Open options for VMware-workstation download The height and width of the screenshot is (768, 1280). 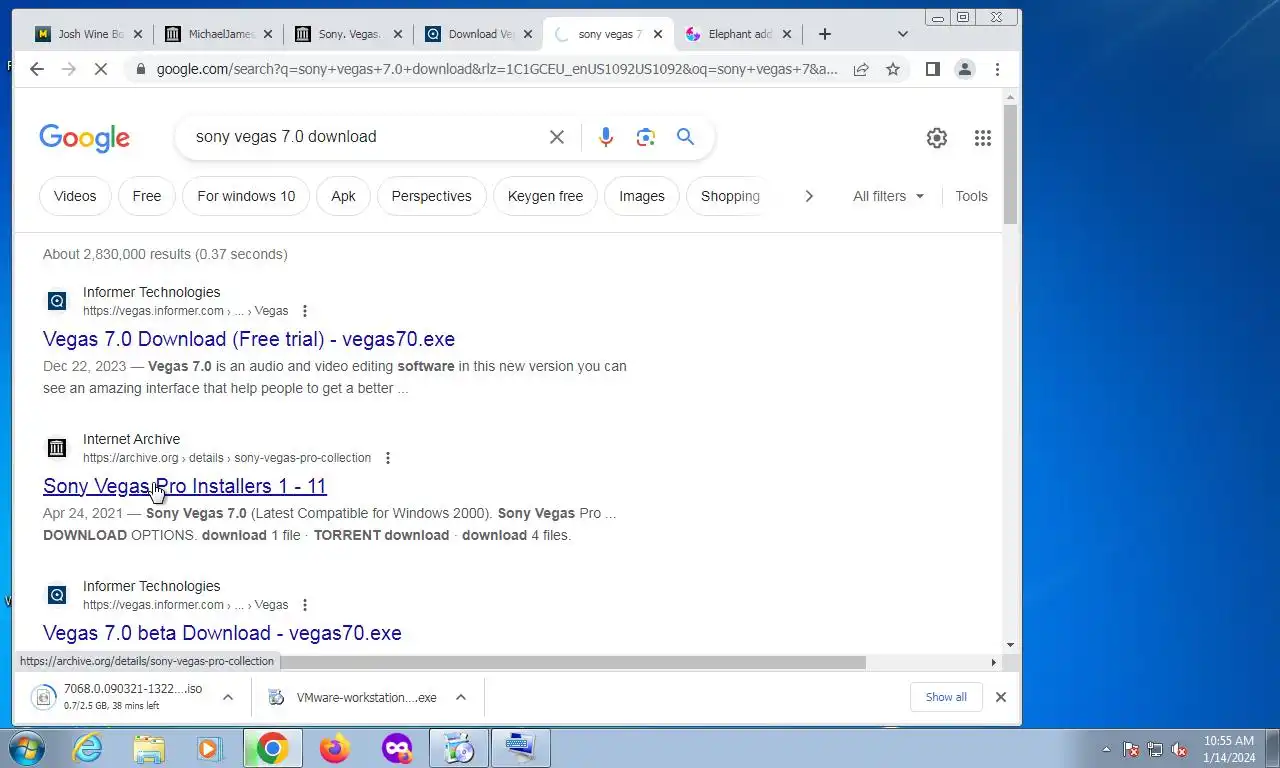coord(460,697)
